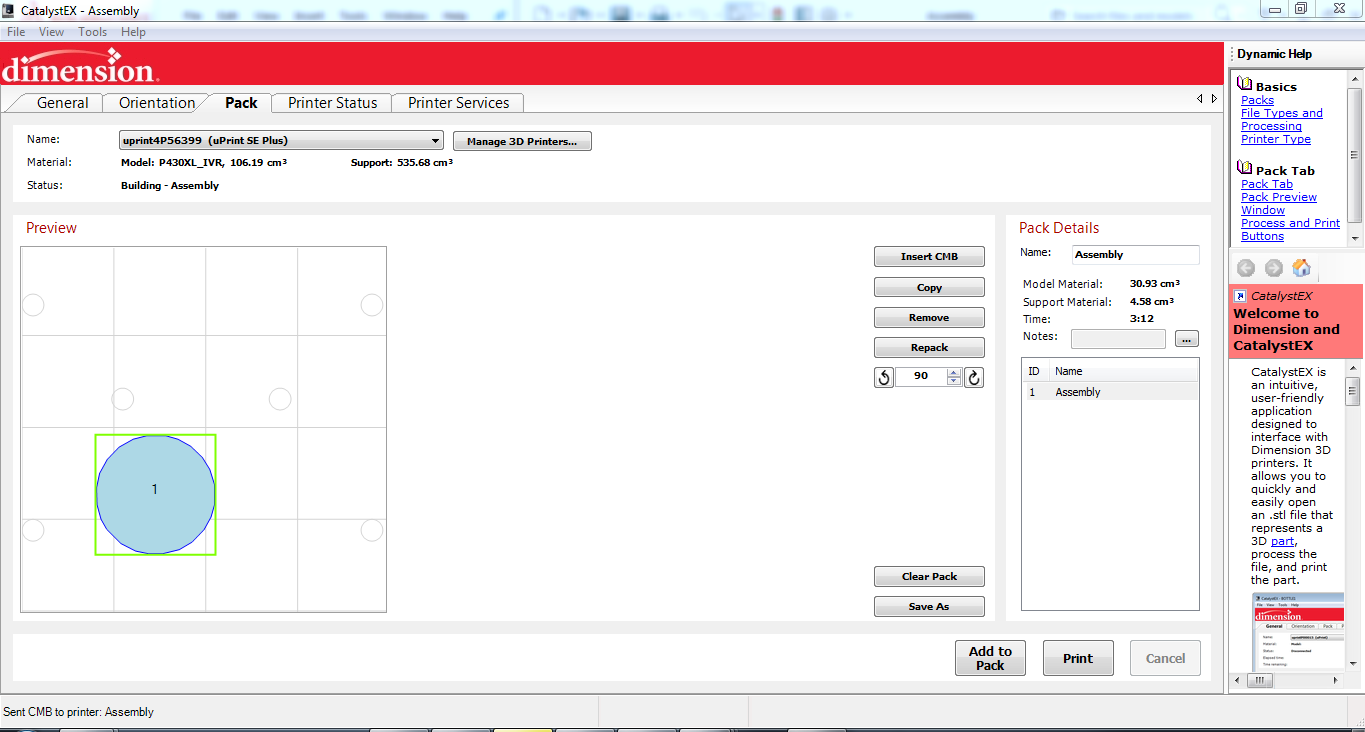Viewport: 1365px width, 732px height.
Task: Open the File menu
Action: (x=16, y=32)
